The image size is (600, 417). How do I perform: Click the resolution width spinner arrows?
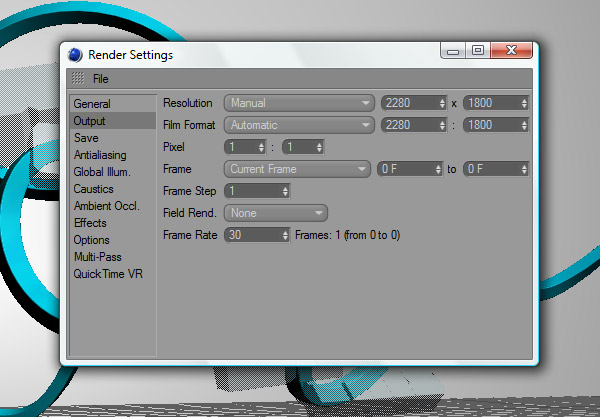click(x=442, y=103)
